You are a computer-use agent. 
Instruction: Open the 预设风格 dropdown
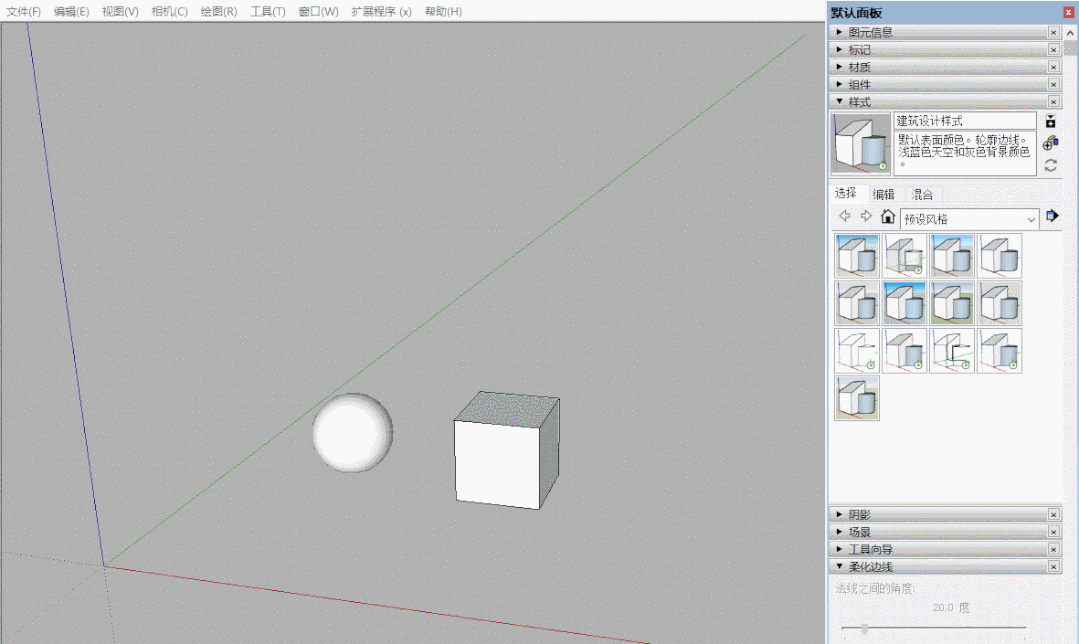click(x=969, y=219)
